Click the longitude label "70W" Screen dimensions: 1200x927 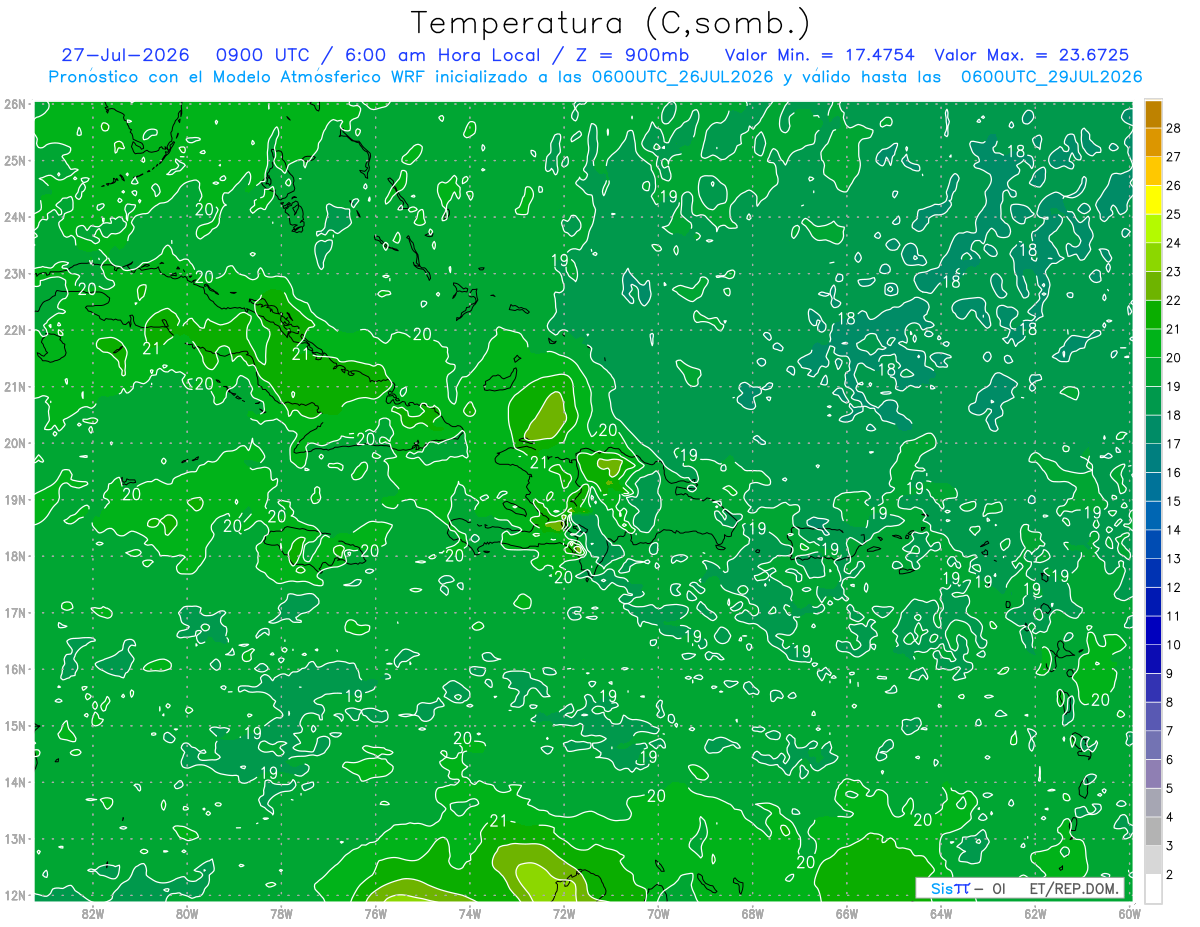coord(658,913)
